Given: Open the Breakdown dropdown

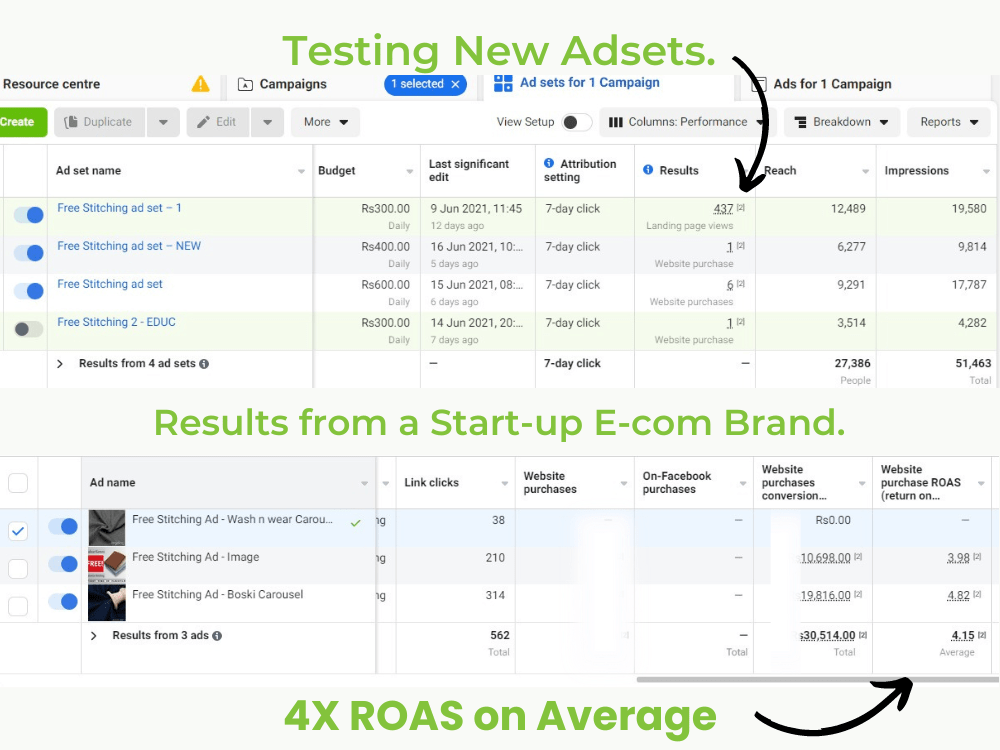Looking at the screenshot, I should pos(841,122).
